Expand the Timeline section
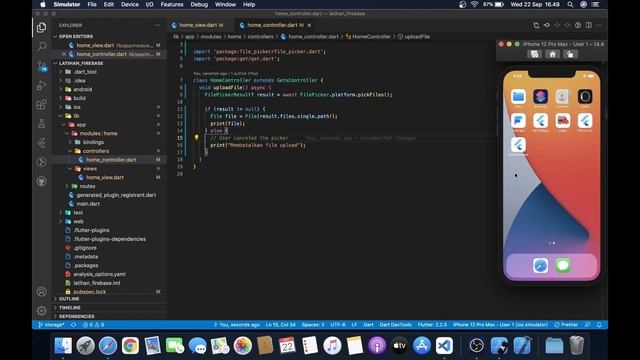640x360 pixels. pyautogui.click(x=69, y=307)
